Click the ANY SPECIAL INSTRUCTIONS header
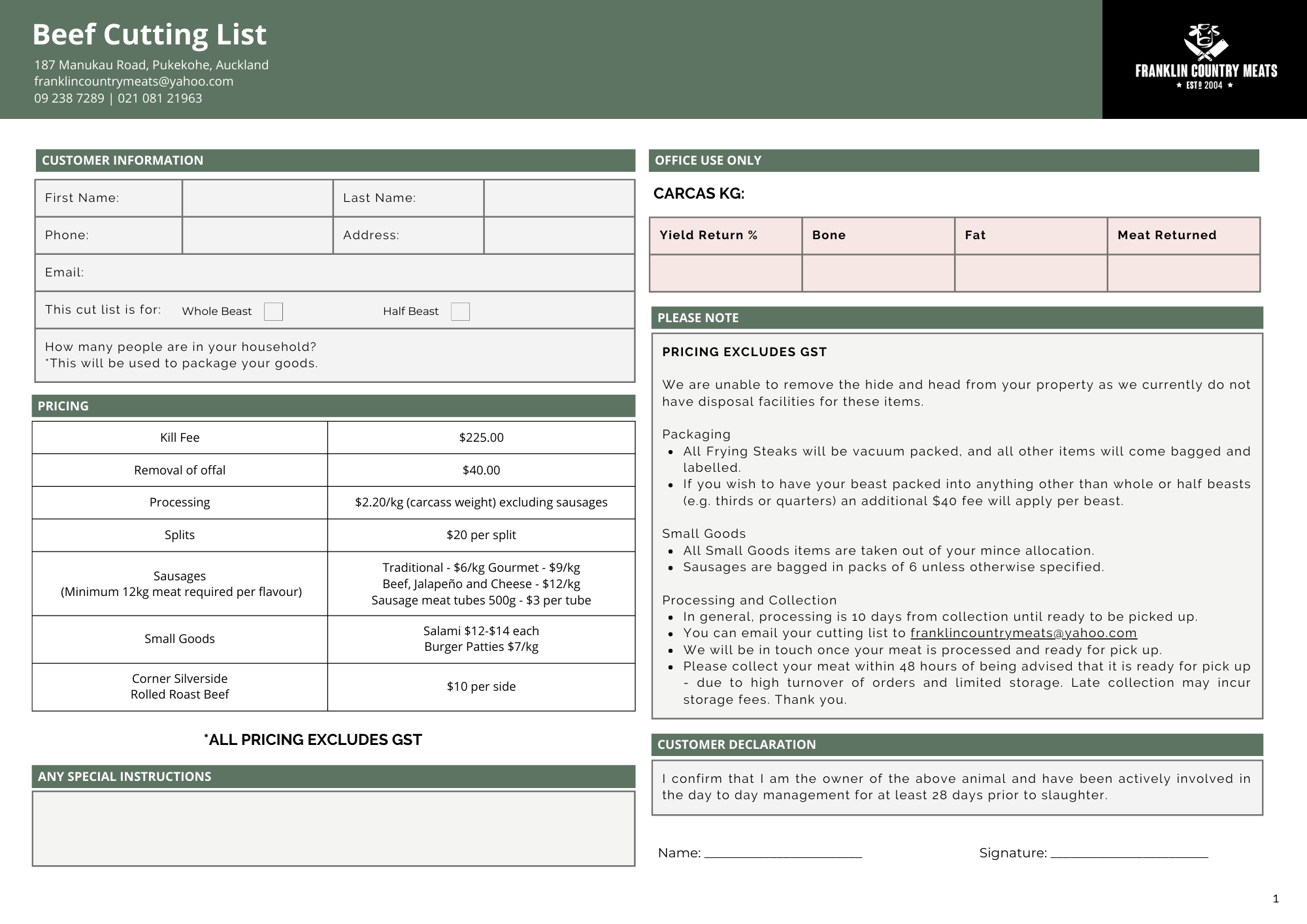Image resolution: width=1307 pixels, height=924 pixels. tap(333, 776)
